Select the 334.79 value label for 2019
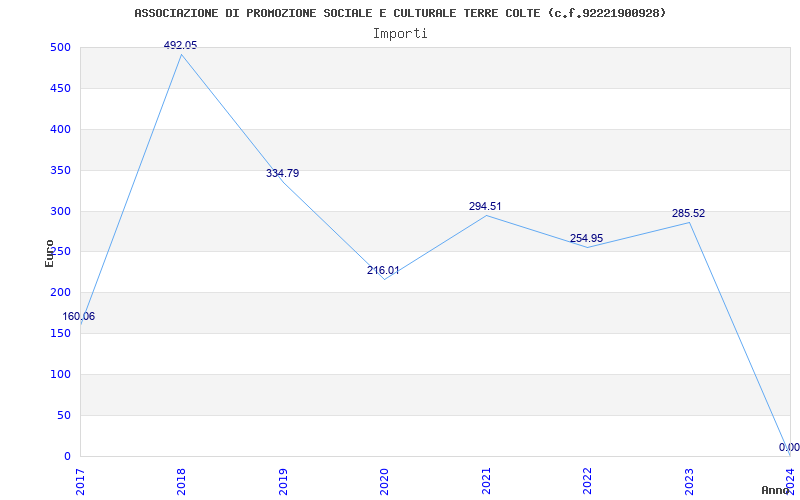Viewport: 800px width, 500px height. click(282, 173)
